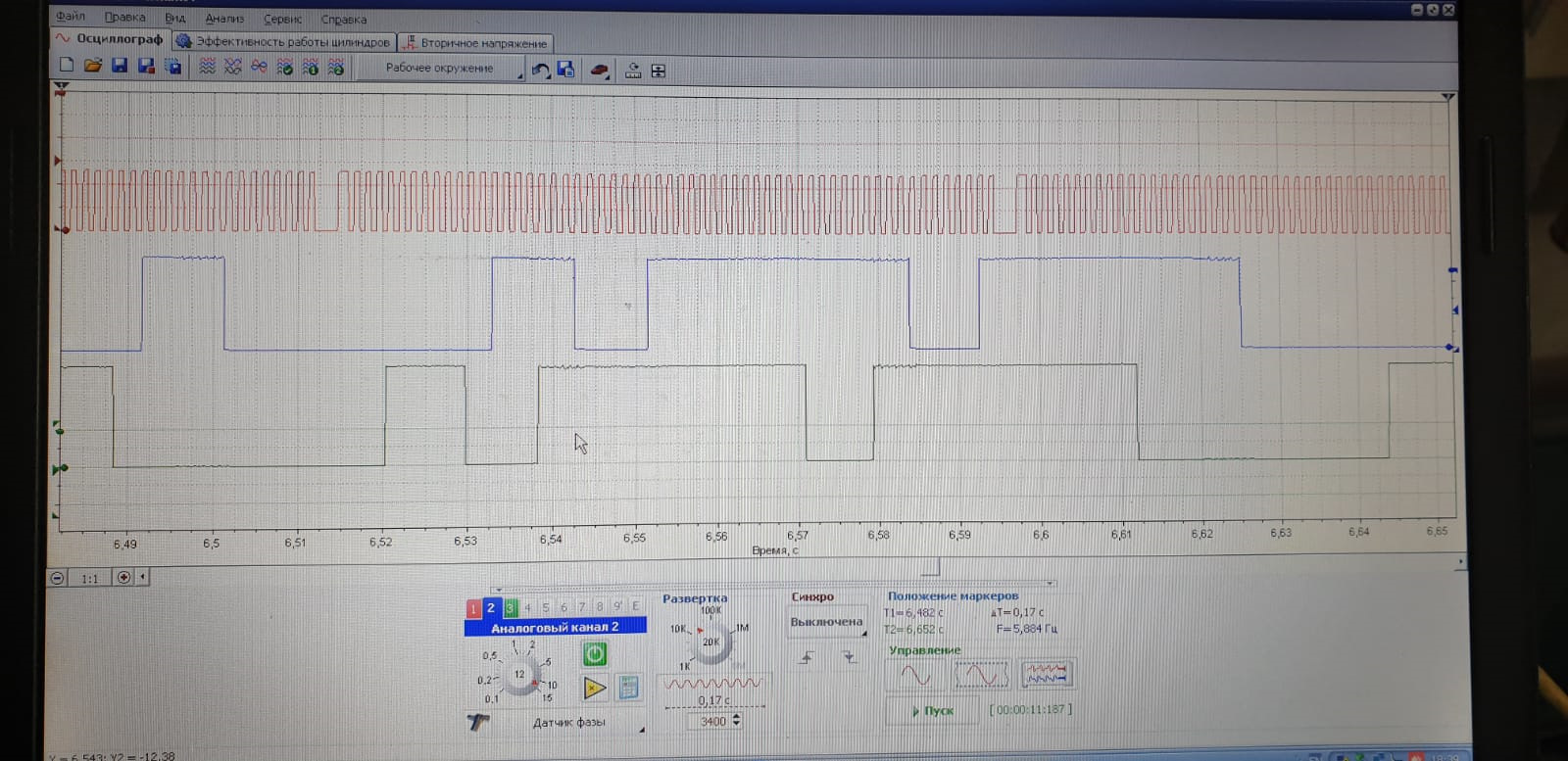The width and height of the screenshot is (1568, 761).
Task: Adjust the Развертка sample rate knob
Action: 710,643
